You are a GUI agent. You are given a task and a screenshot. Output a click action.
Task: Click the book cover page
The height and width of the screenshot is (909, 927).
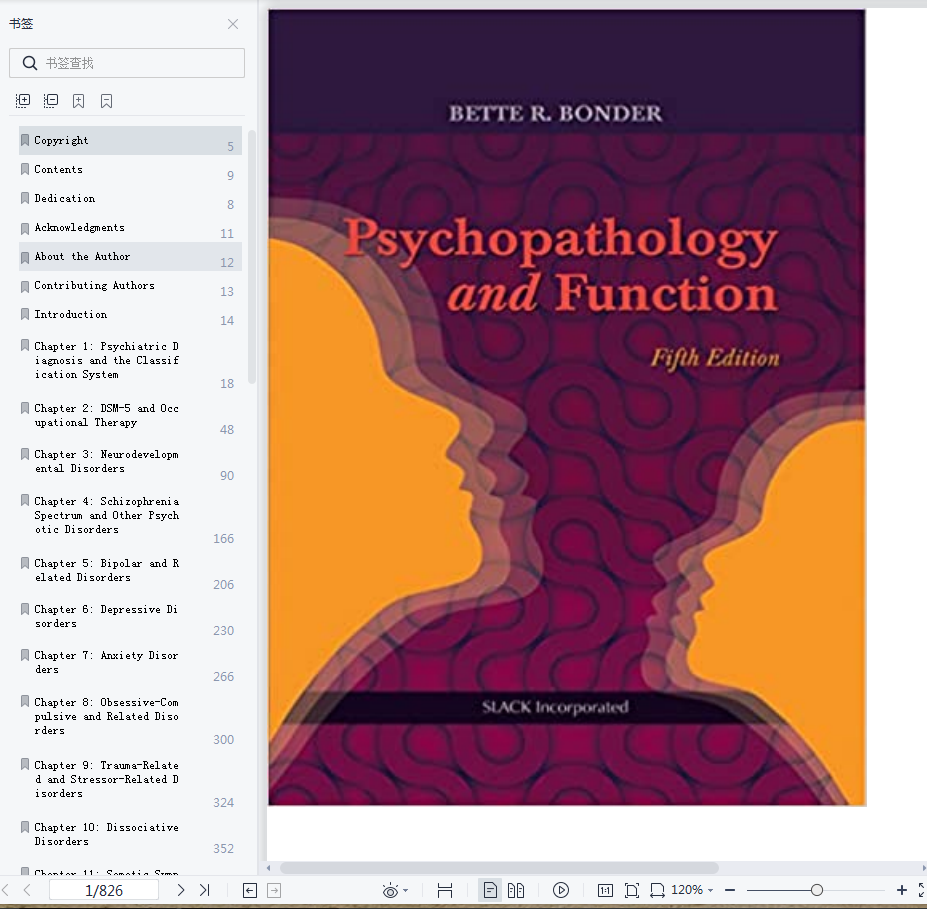(567, 407)
